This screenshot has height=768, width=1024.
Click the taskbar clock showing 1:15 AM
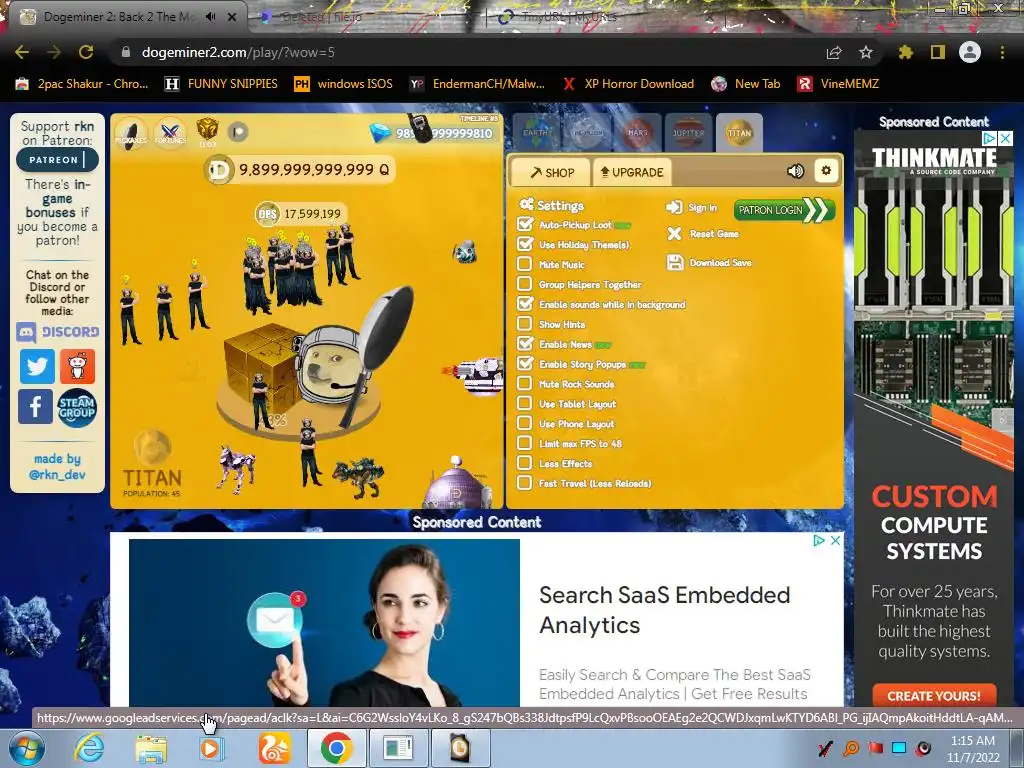[x=973, y=749]
